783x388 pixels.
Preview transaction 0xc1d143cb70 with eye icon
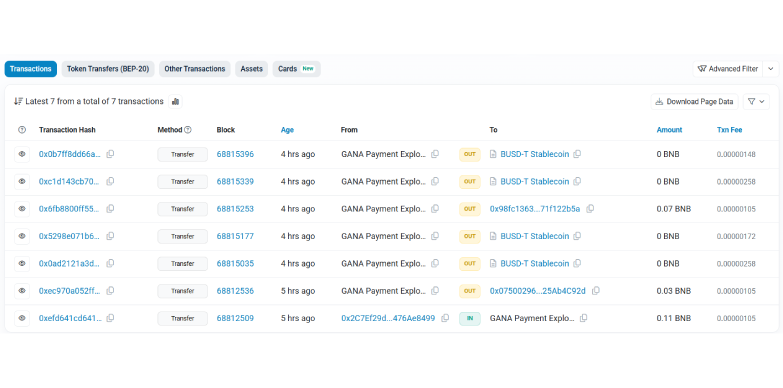click(22, 182)
